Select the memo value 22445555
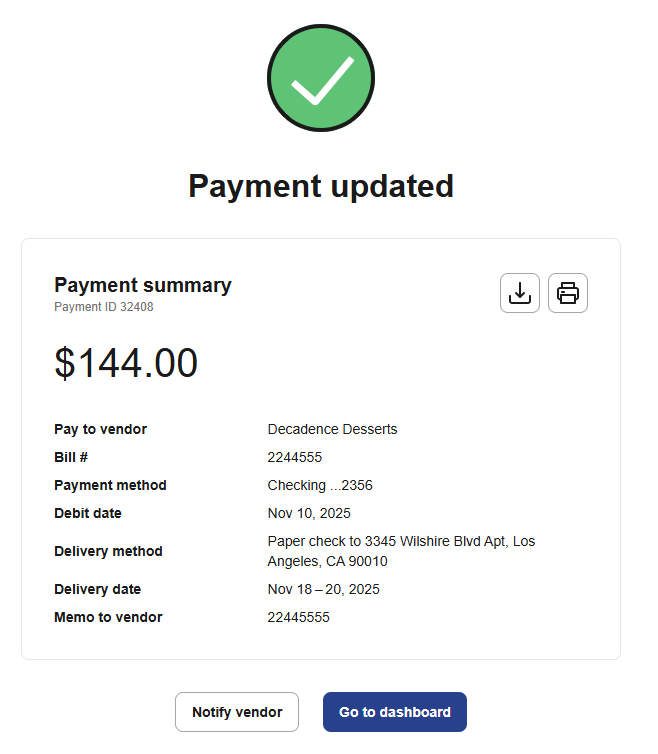The height and width of the screenshot is (754, 658). [299, 617]
